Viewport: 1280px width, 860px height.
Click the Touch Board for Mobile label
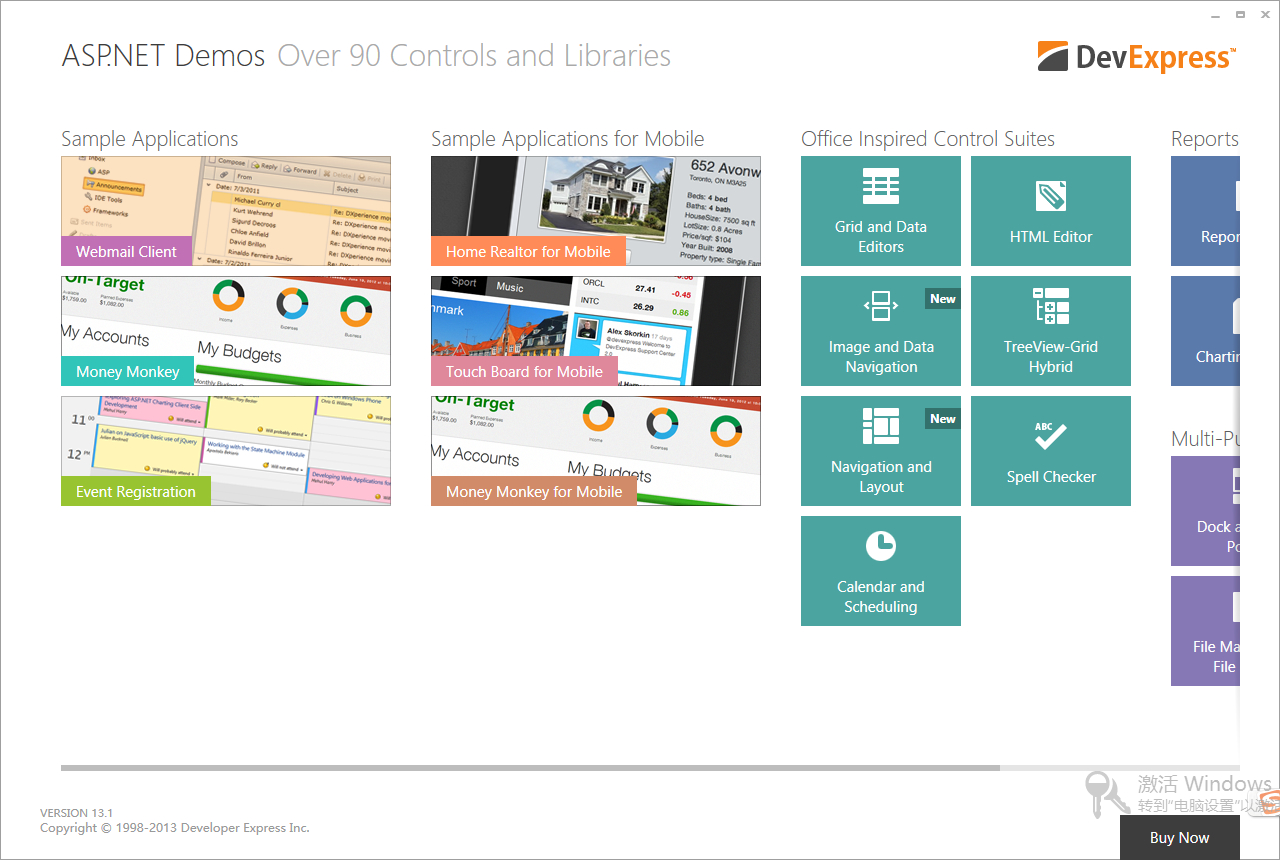click(524, 371)
